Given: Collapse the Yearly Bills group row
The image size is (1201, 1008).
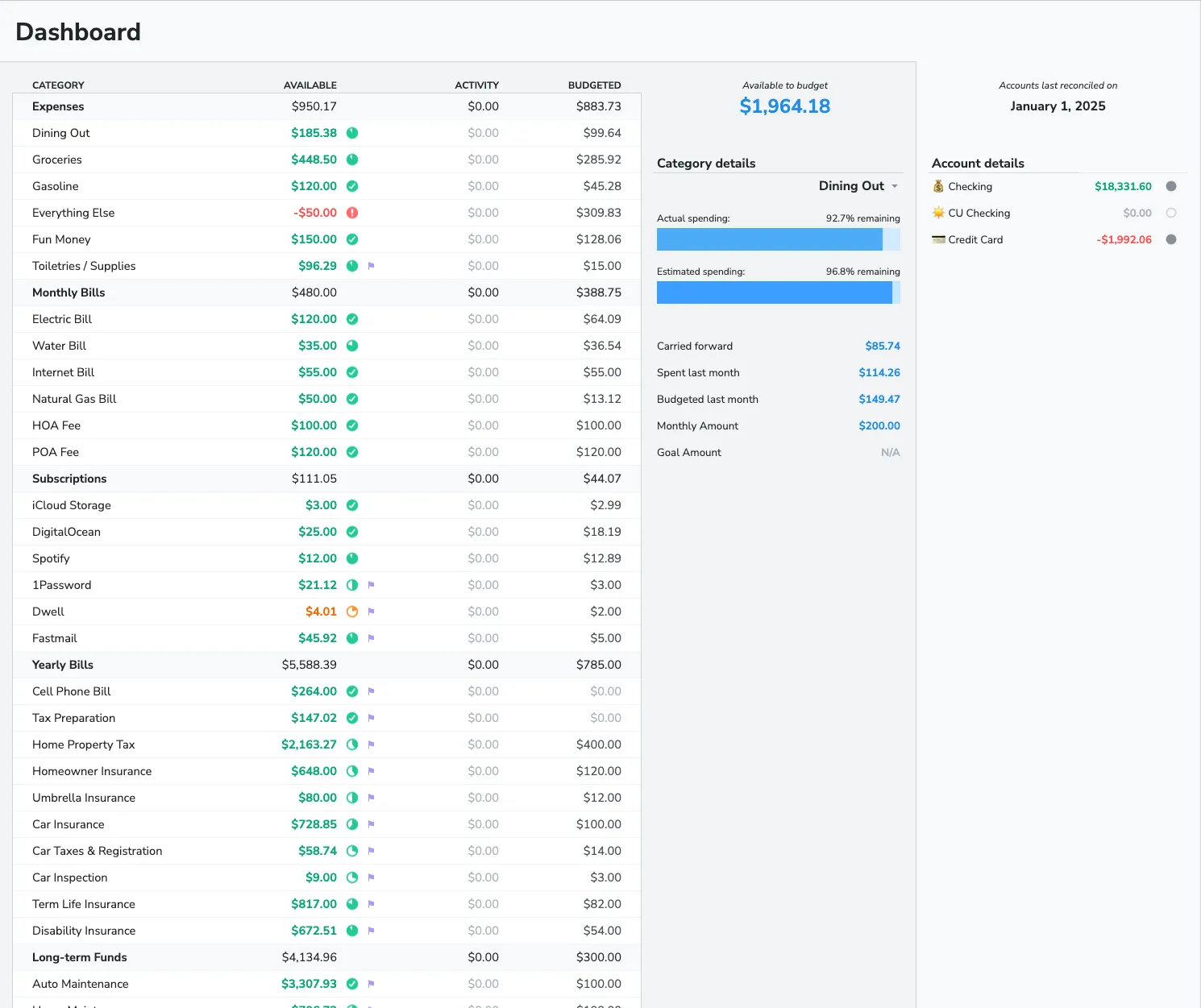Looking at the screenshot, I should point(62,665).
